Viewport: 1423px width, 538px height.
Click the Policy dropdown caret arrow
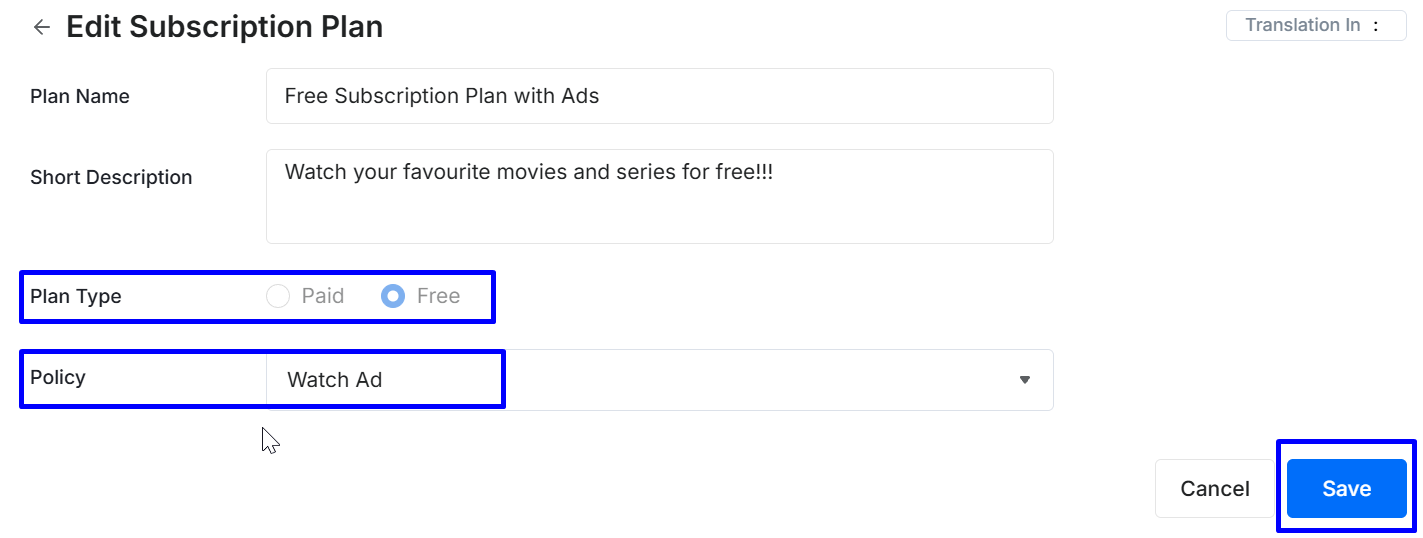(1024, 380)
